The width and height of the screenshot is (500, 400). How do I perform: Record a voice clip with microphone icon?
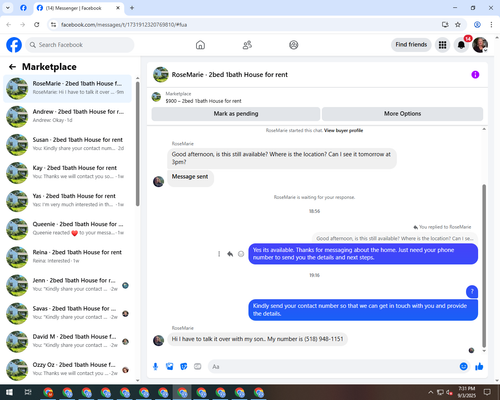pyautogui.click(x=155, y=367)
